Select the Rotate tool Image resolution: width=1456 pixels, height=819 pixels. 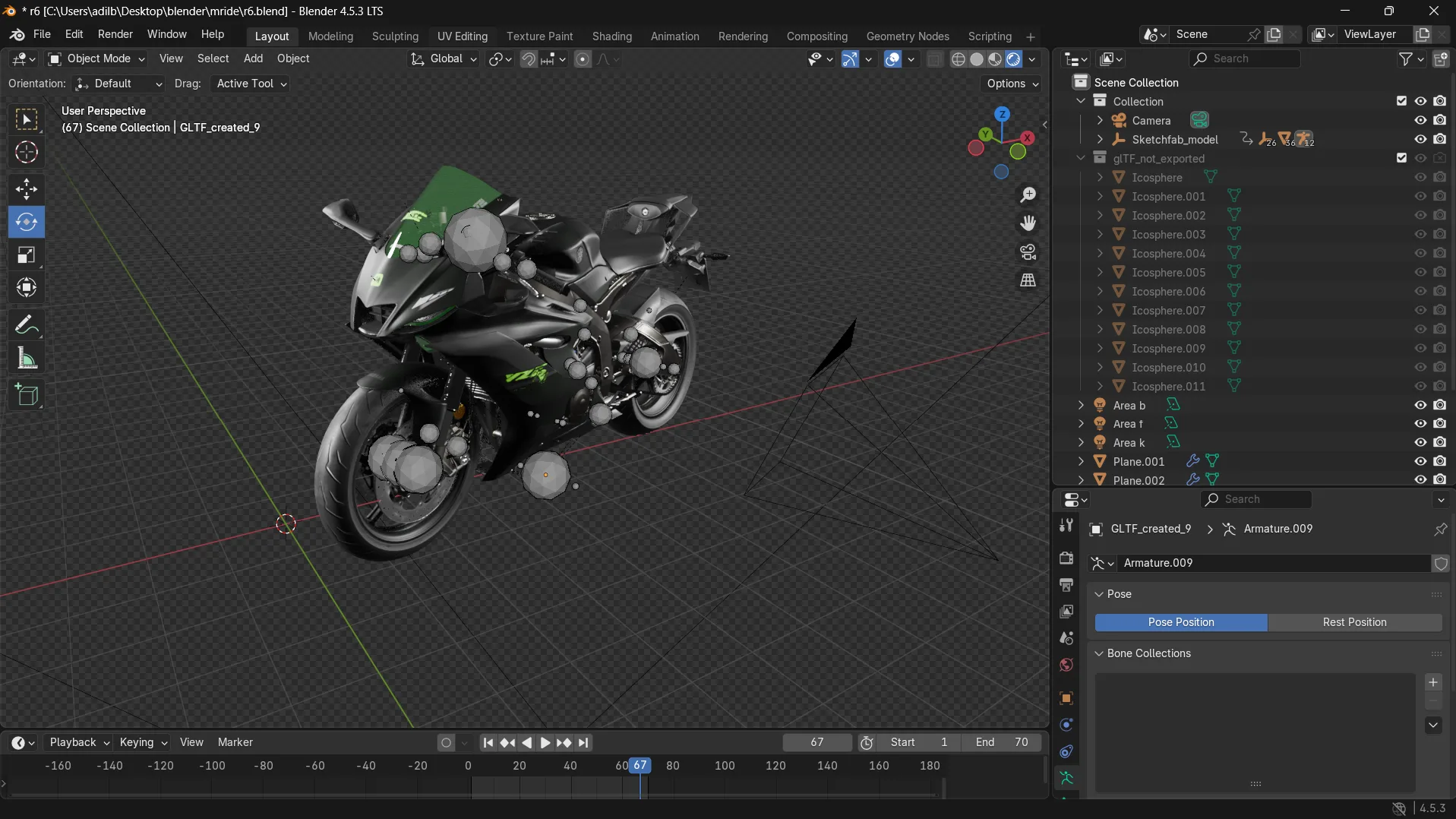[27, 222]
